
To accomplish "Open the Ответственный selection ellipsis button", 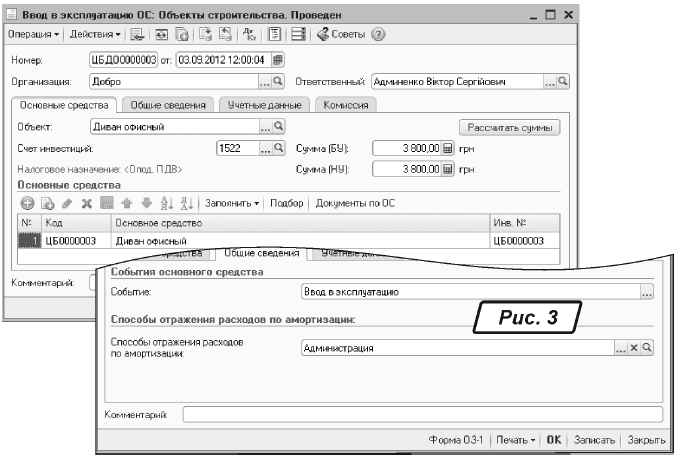I will pyautogui.click(x=549, y=82).
